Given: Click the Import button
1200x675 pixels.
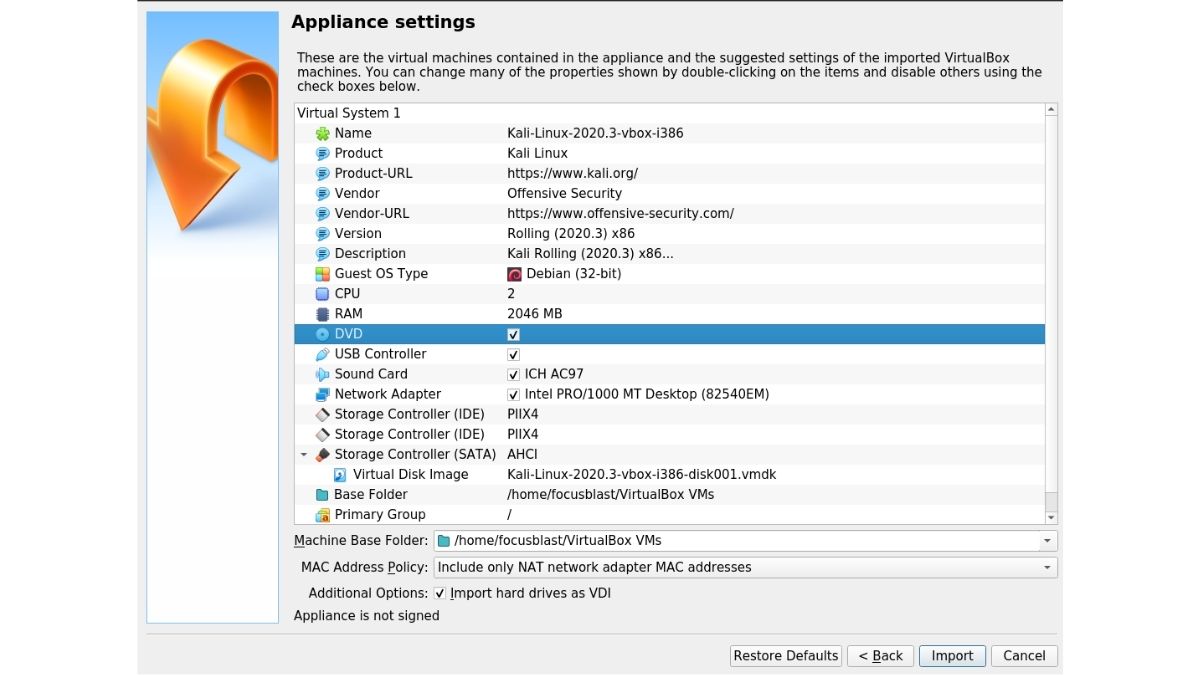Looking at the screenshot, I should [951, 655].
